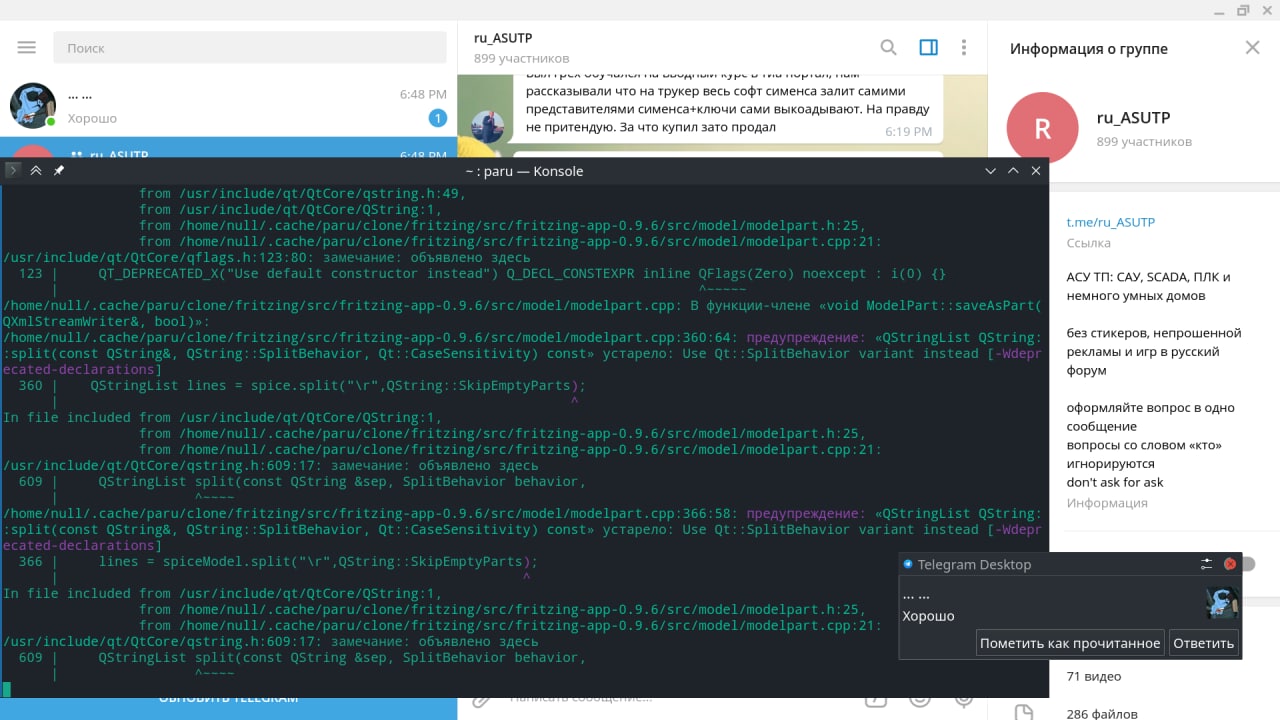Maximize Konsole window with up chevron
The width and height of the screenshot is (1280, 720).
[x=1013, y=171]
